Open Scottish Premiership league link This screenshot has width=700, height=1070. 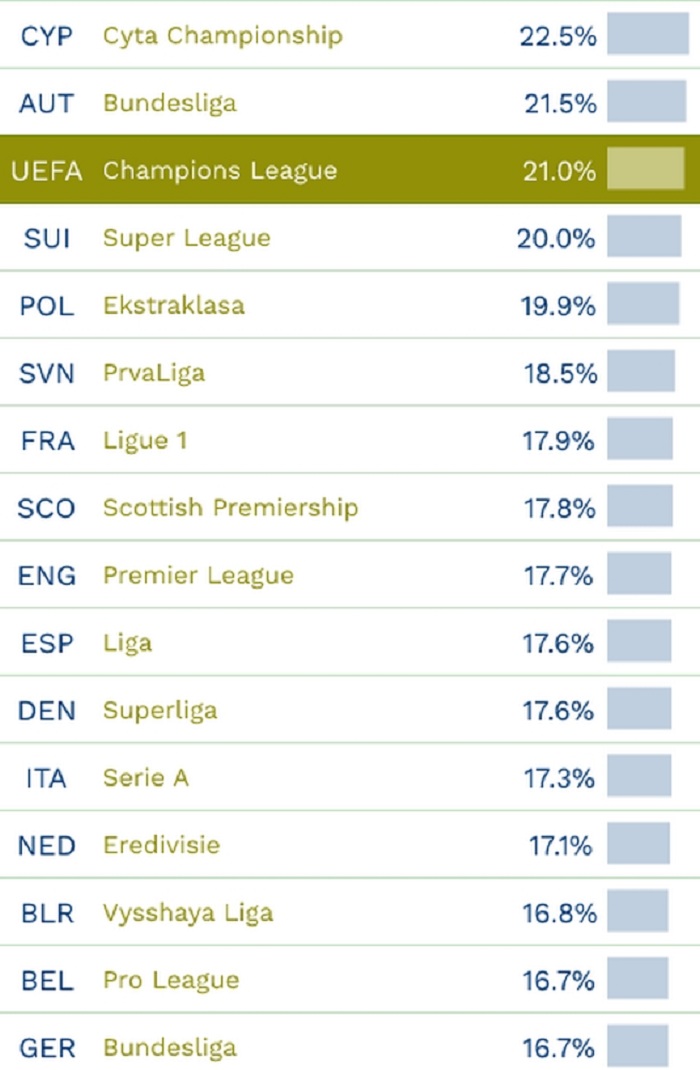tap(230, 508)
